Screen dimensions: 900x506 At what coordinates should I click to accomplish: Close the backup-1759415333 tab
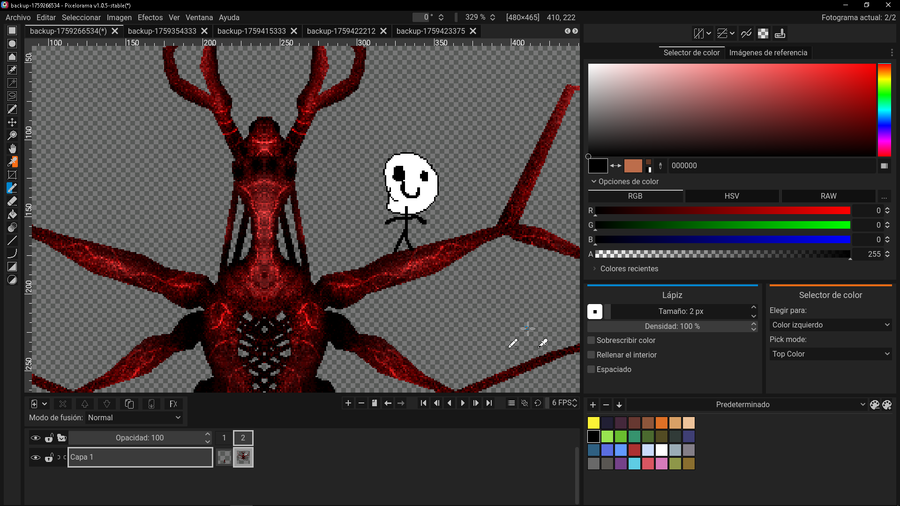tap(294, 31)
